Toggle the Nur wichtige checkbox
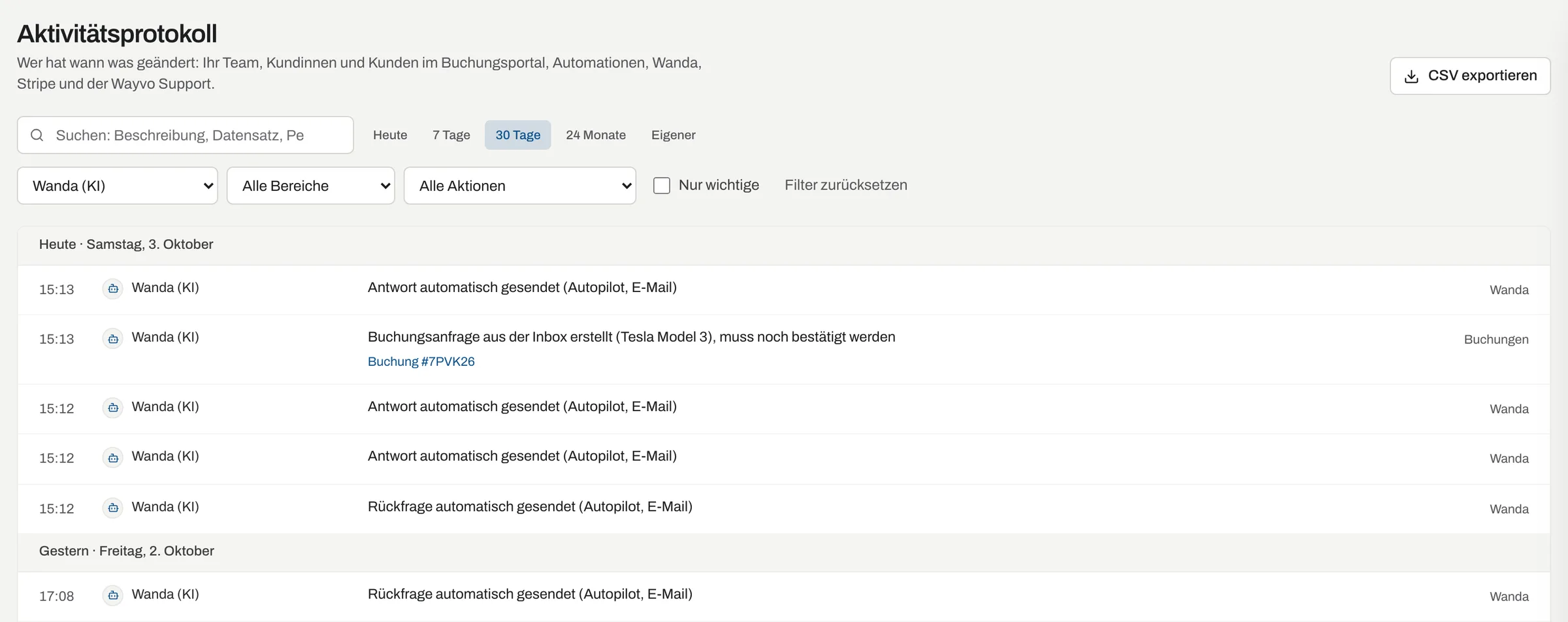 pyautogui.click(x=662, y=186)
